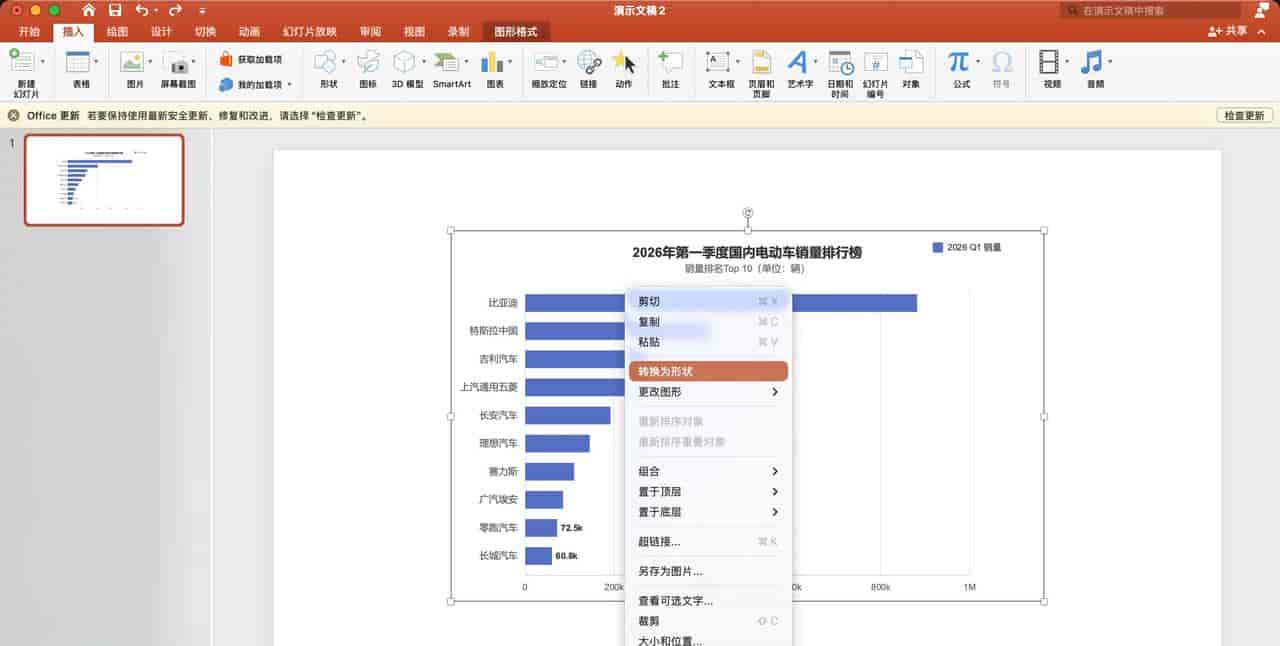Switch to the Animations (动画) tab

tap(249, 32)
